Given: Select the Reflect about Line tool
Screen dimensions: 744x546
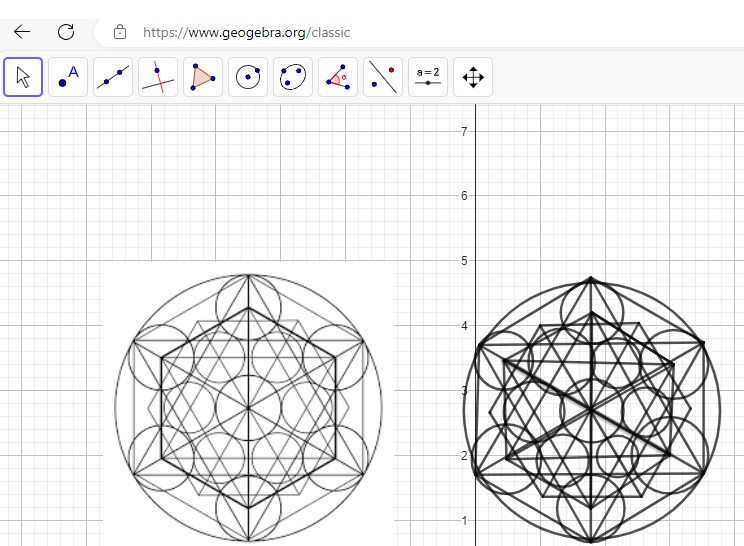Looking at the screenshot, I should pyautogui.click(x=383, y=77).
